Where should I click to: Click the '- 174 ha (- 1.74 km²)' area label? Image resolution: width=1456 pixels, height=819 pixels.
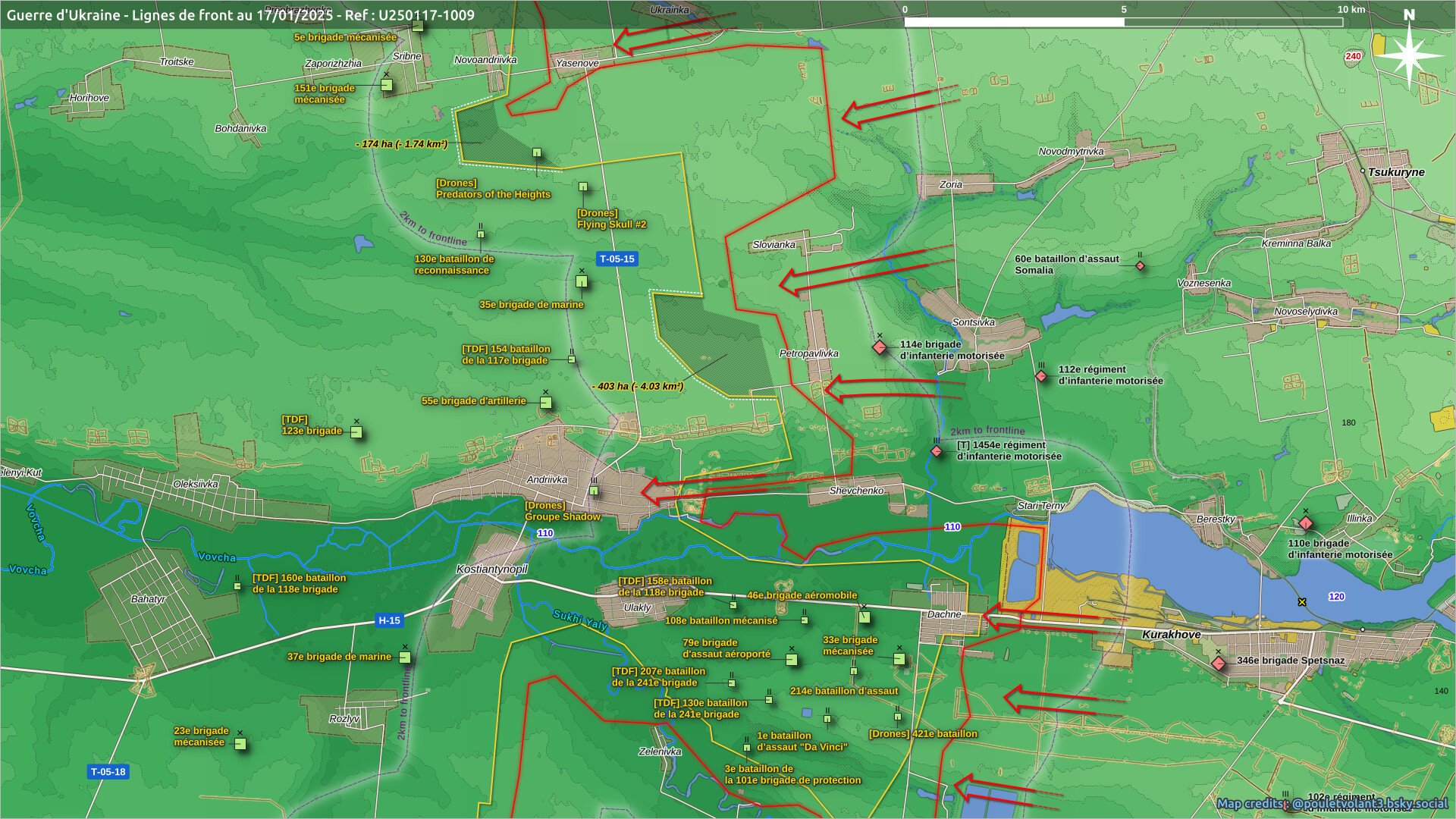coord(401,144)
